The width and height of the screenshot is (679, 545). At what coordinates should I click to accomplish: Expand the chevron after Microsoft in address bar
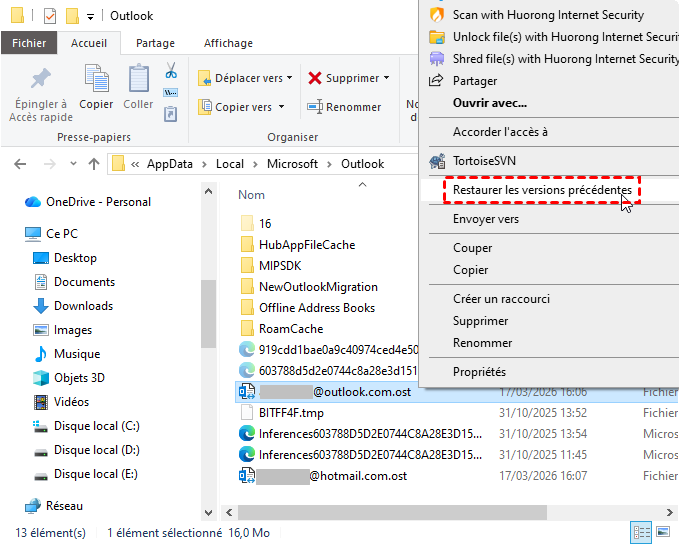tap(330, 164)
